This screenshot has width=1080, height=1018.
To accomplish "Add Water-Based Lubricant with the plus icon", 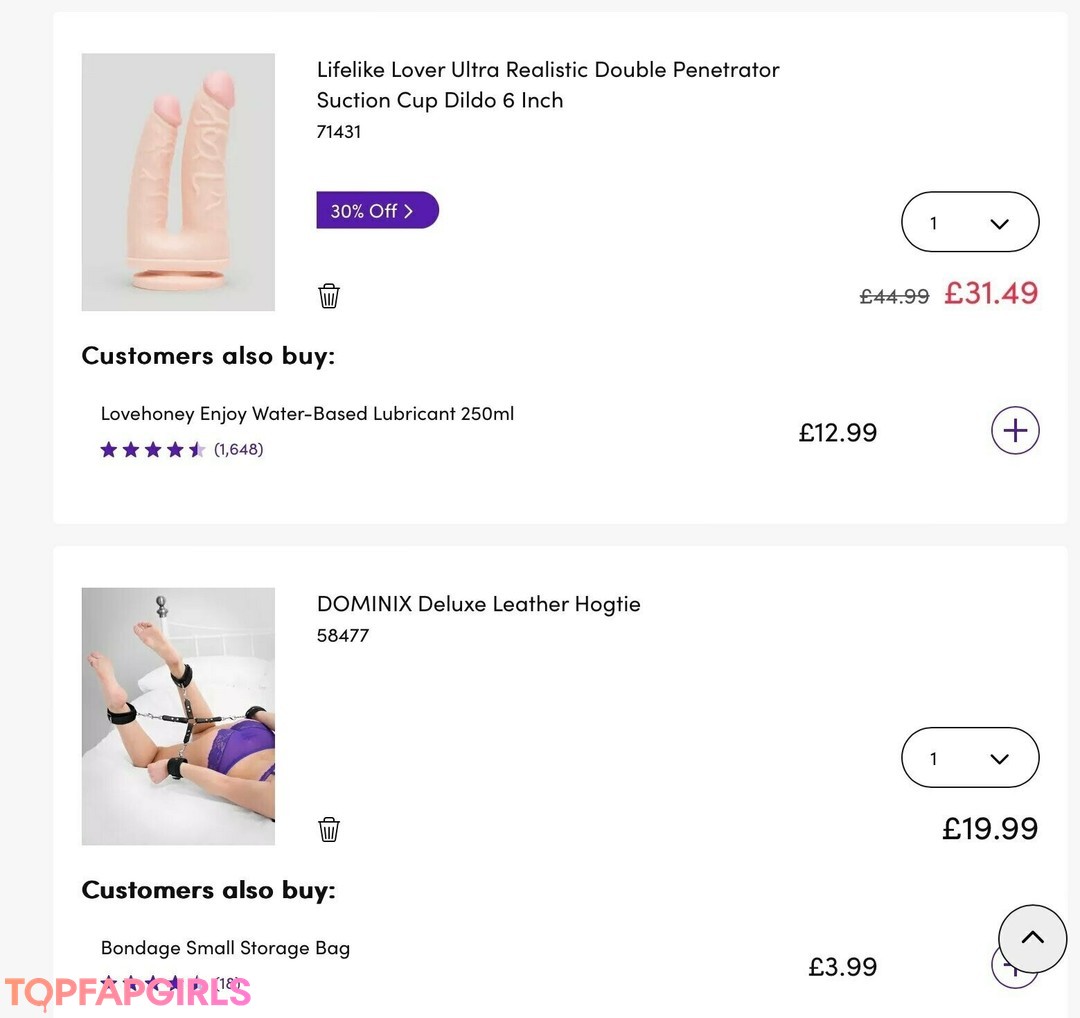I will [x=1015, y=431].
